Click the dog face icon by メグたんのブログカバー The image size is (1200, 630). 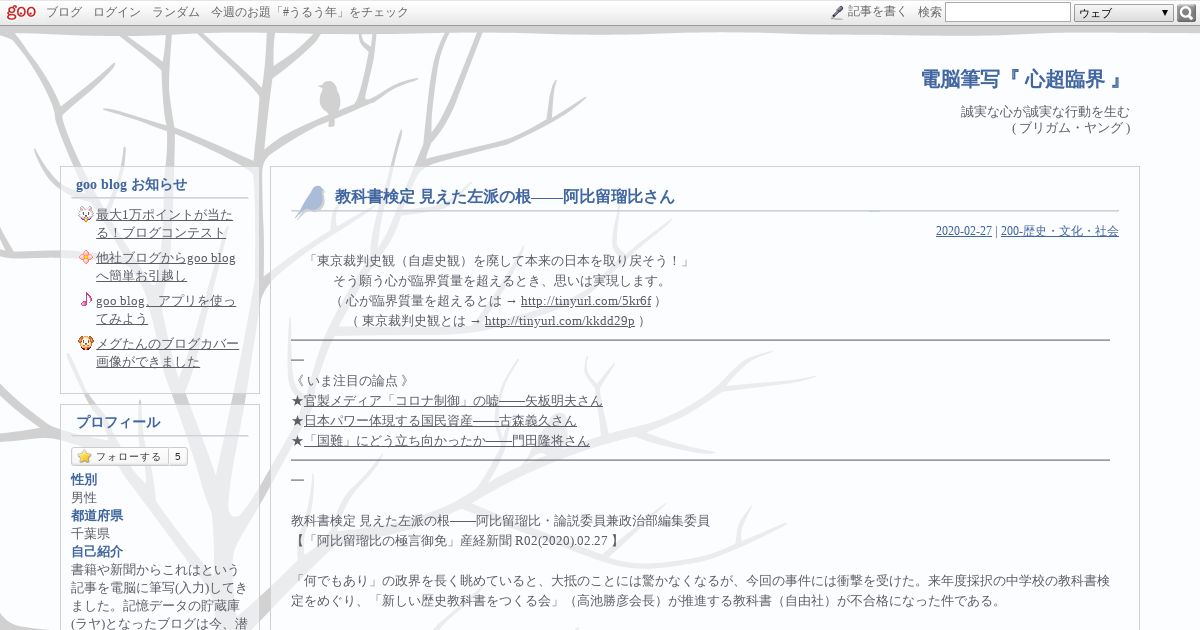85,343
